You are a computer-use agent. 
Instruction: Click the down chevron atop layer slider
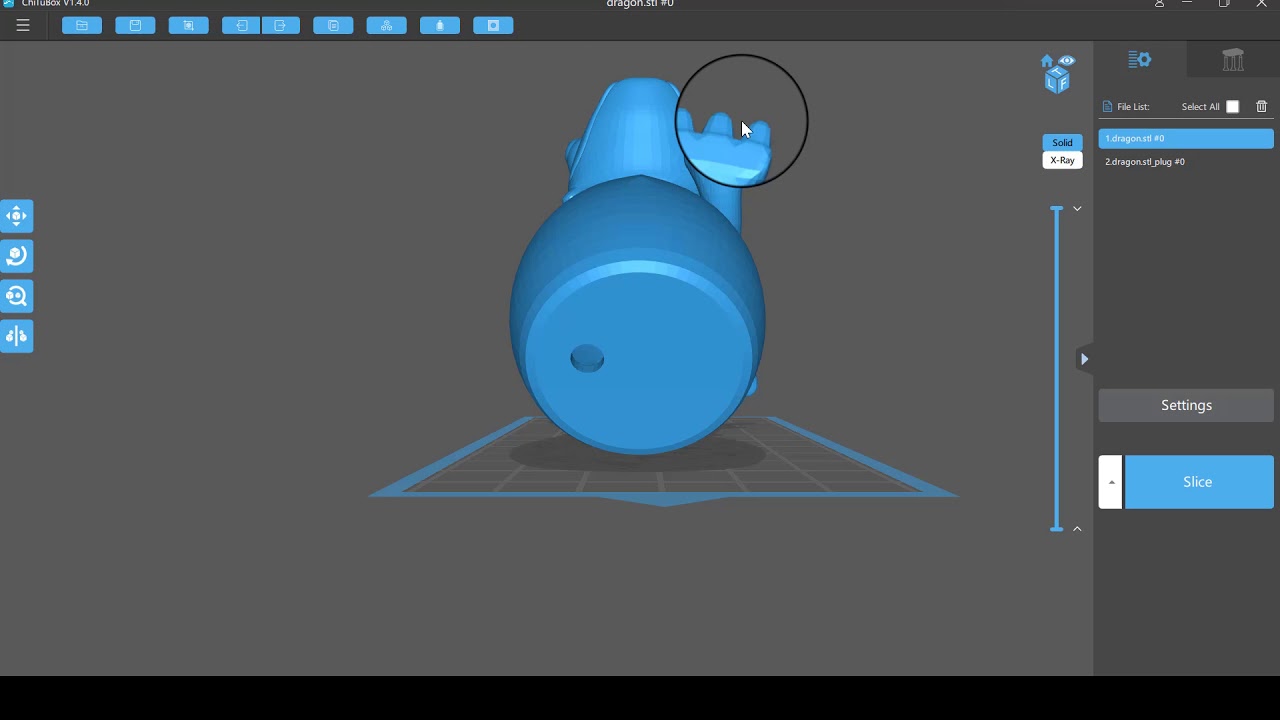coord(1077,209)
